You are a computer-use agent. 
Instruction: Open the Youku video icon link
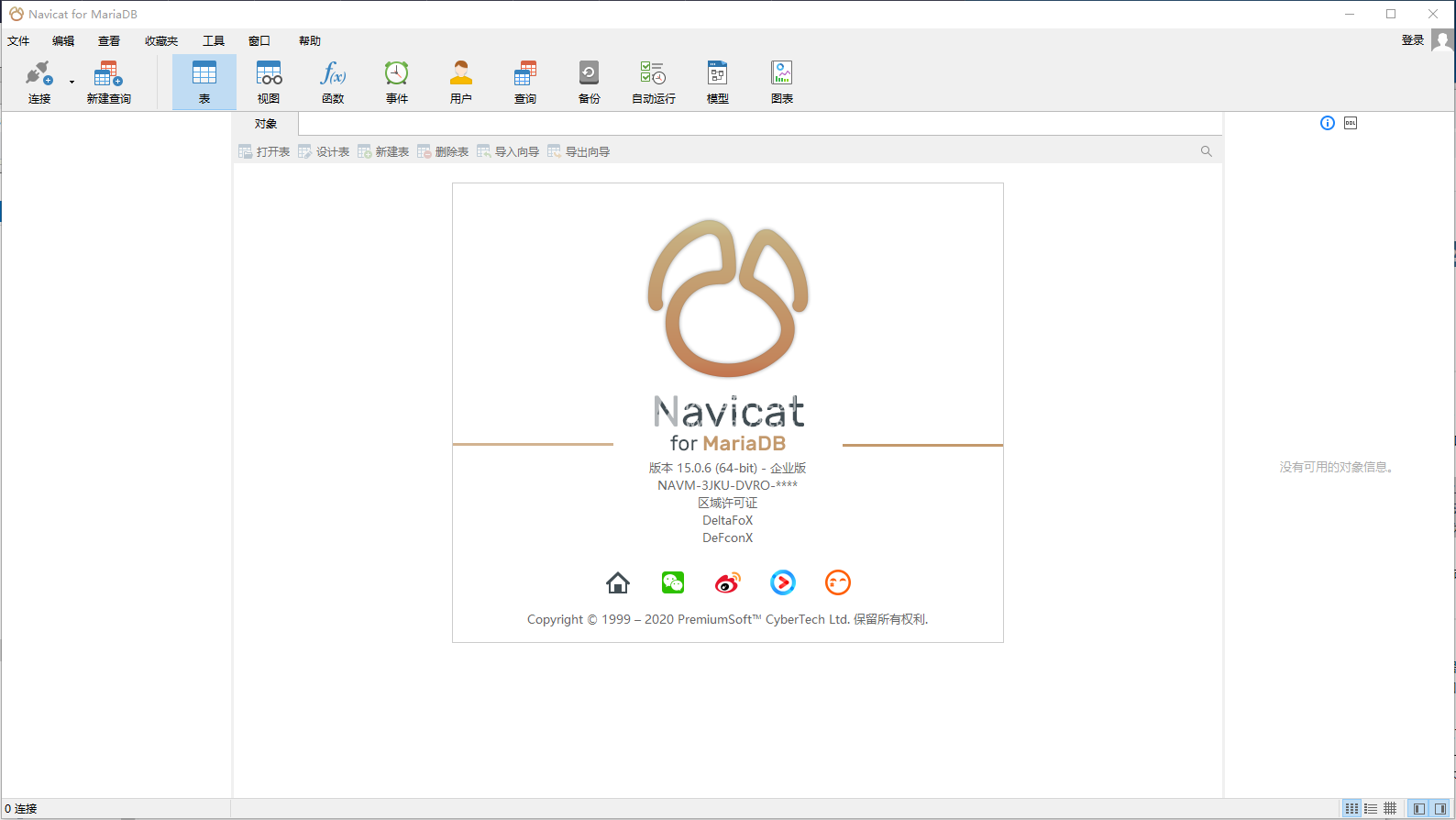point(783,582)
